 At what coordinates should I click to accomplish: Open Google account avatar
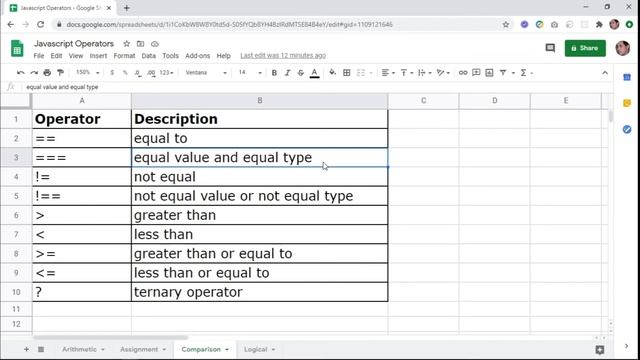tap(622, 48)
